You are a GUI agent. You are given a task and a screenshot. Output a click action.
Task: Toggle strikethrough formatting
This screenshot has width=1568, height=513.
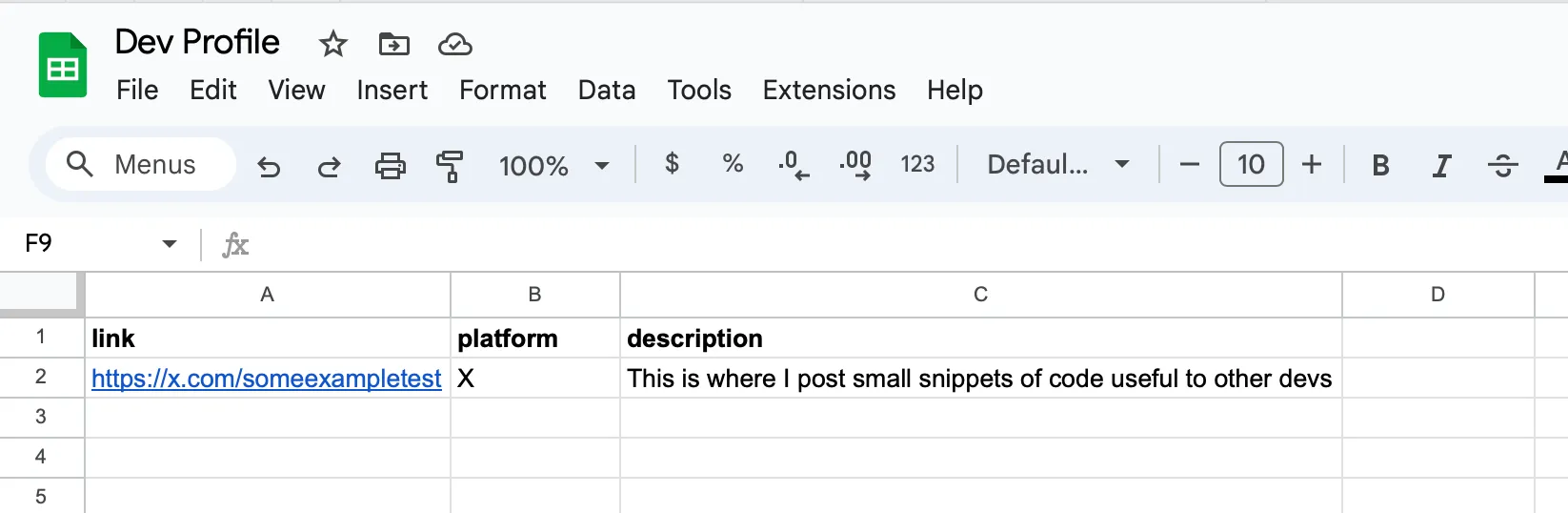tap(1502, 165)
